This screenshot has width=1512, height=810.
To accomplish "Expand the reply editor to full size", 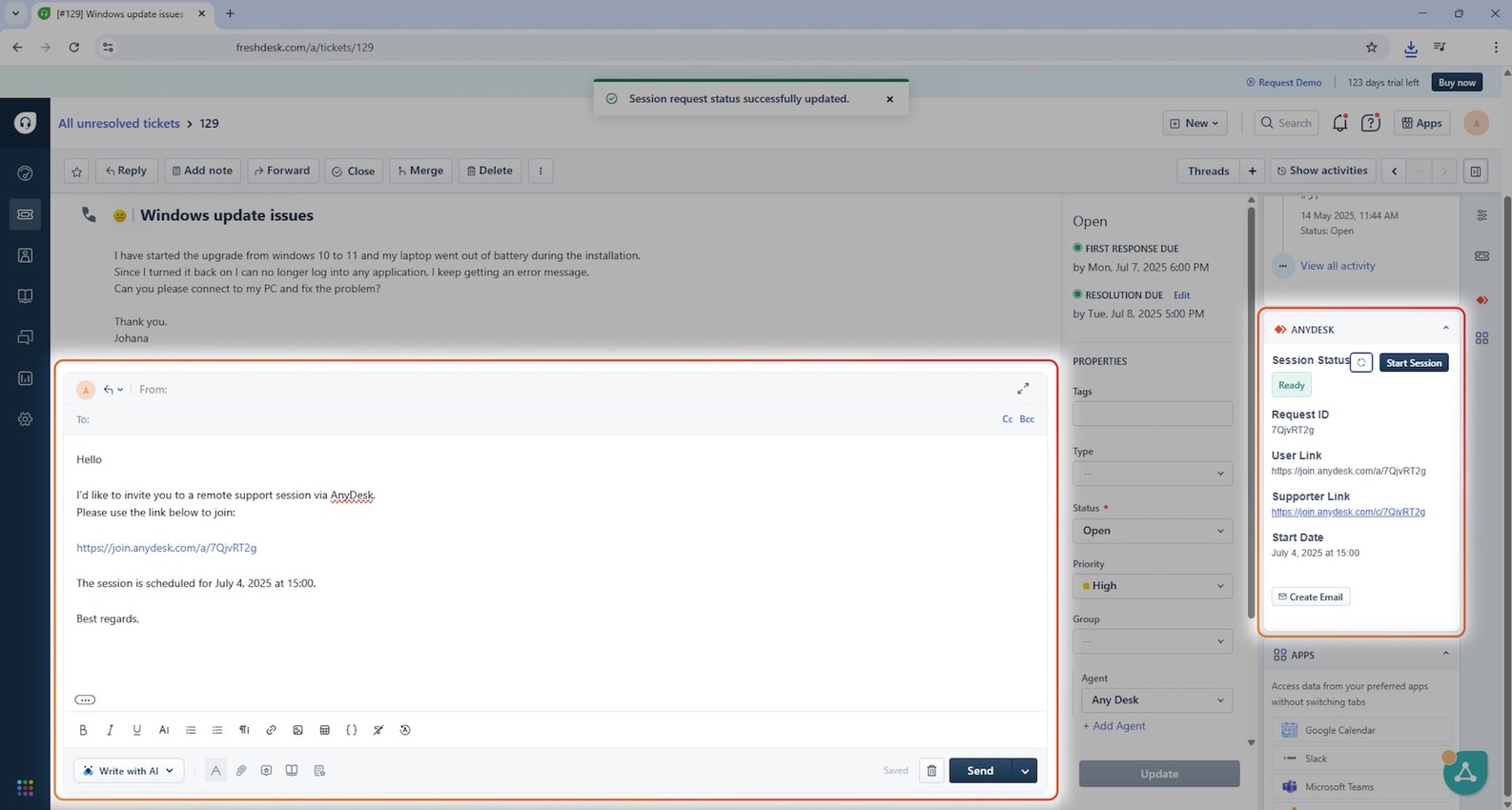I will tap(1023, 388).
